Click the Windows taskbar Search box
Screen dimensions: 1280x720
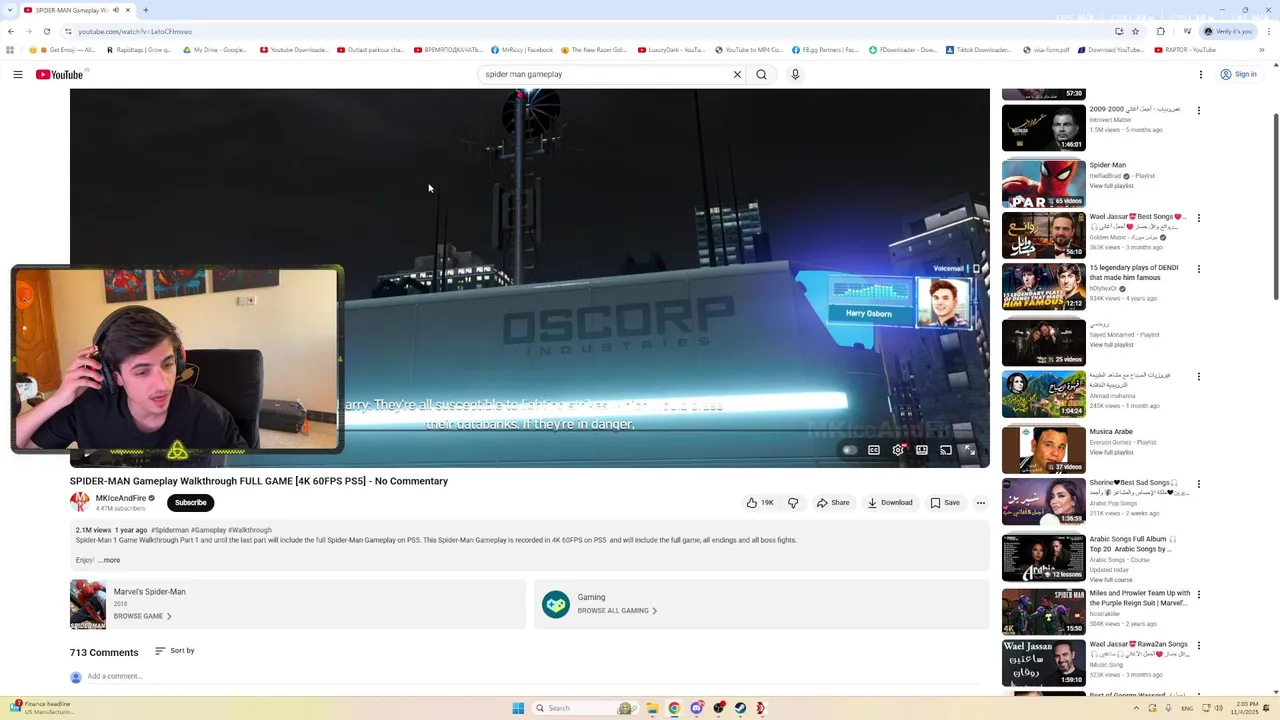pos(585,708)
